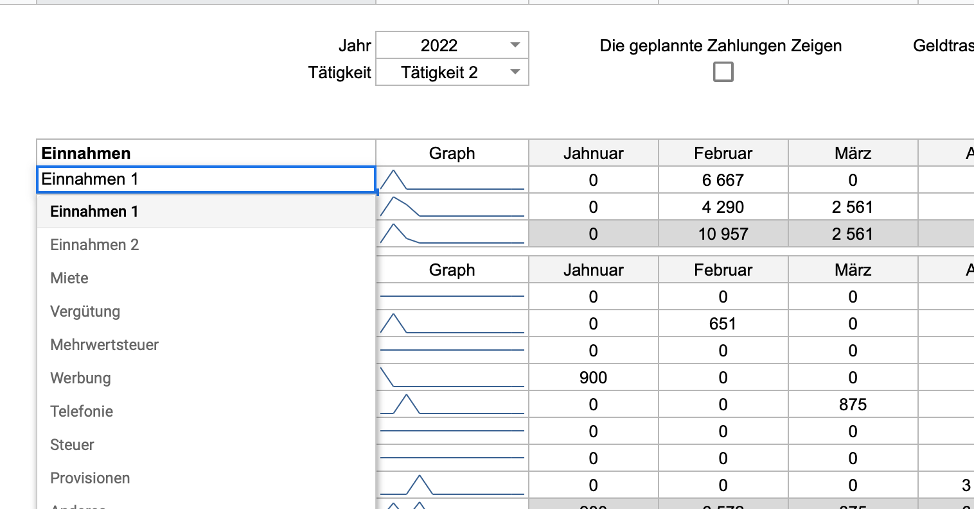Select Einnahmen 1 from dropdown list
974x510 pixels.
tap(95, 211)
